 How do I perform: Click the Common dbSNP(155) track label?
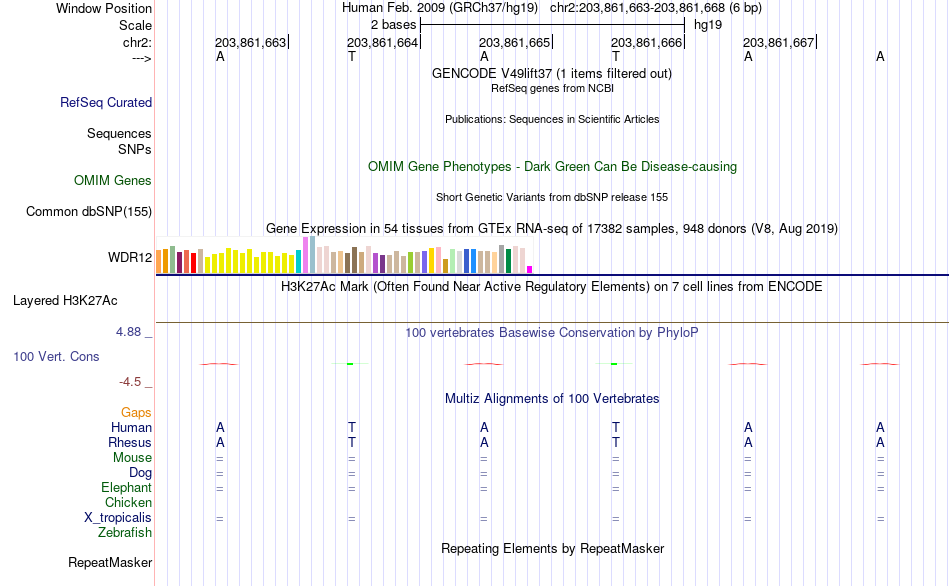pyautogui.click(x=89, y=211)
